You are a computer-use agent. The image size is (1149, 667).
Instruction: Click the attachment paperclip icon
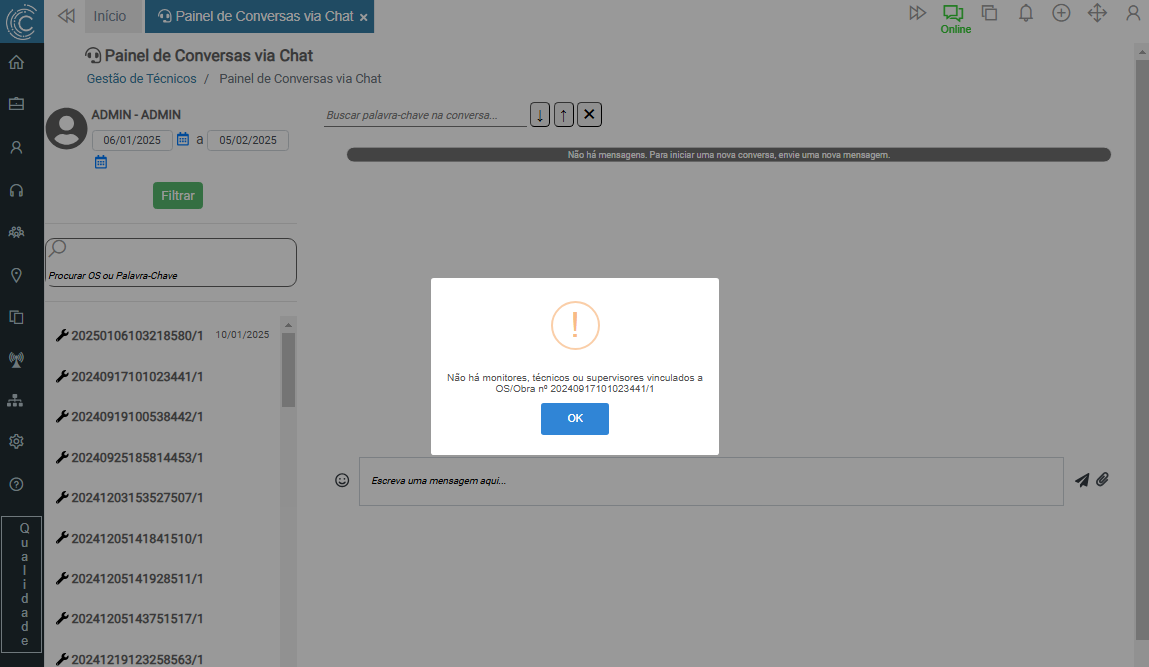[x=1102, y=480]
